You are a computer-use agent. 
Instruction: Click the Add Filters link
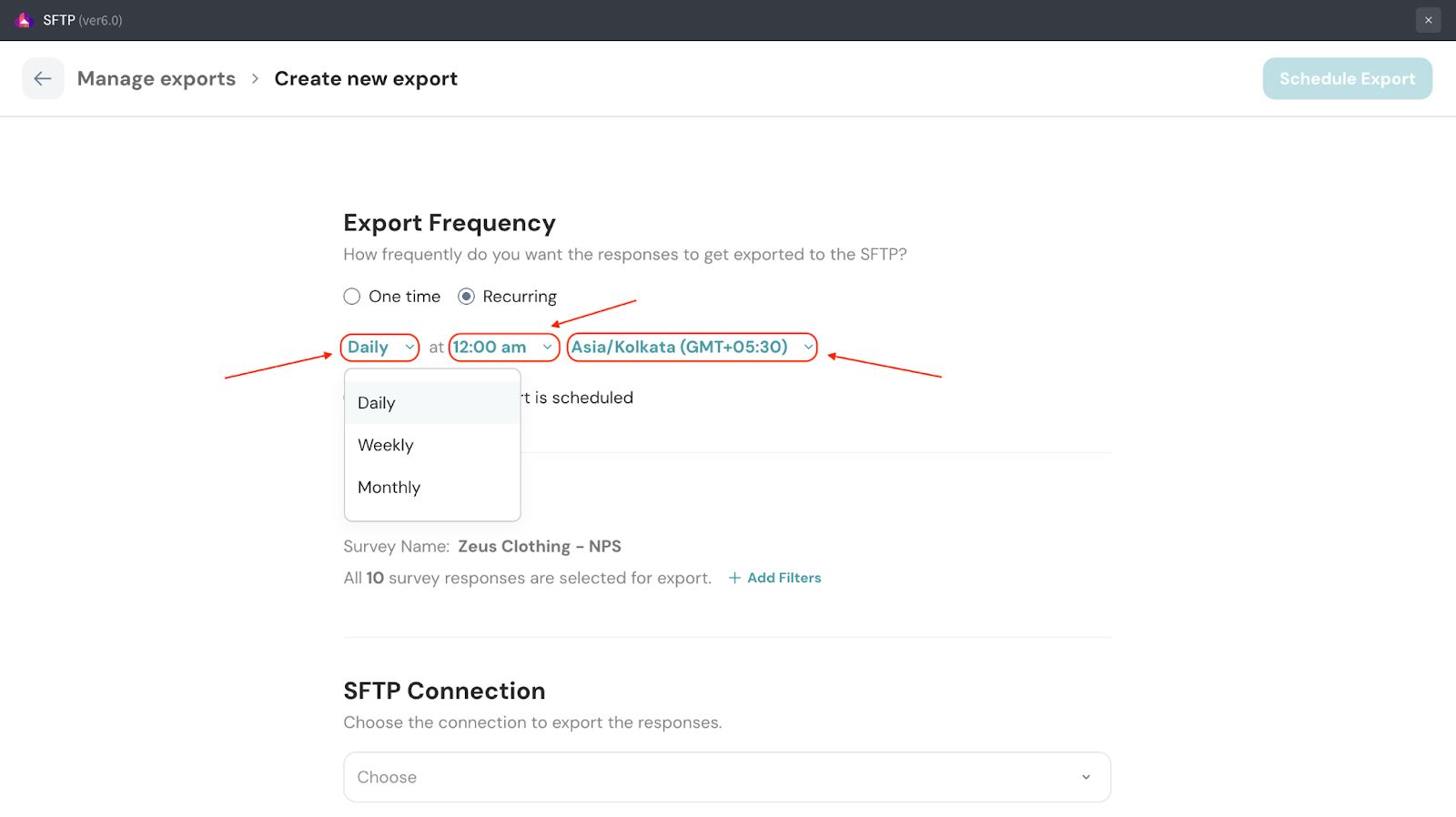pos(784,578)
